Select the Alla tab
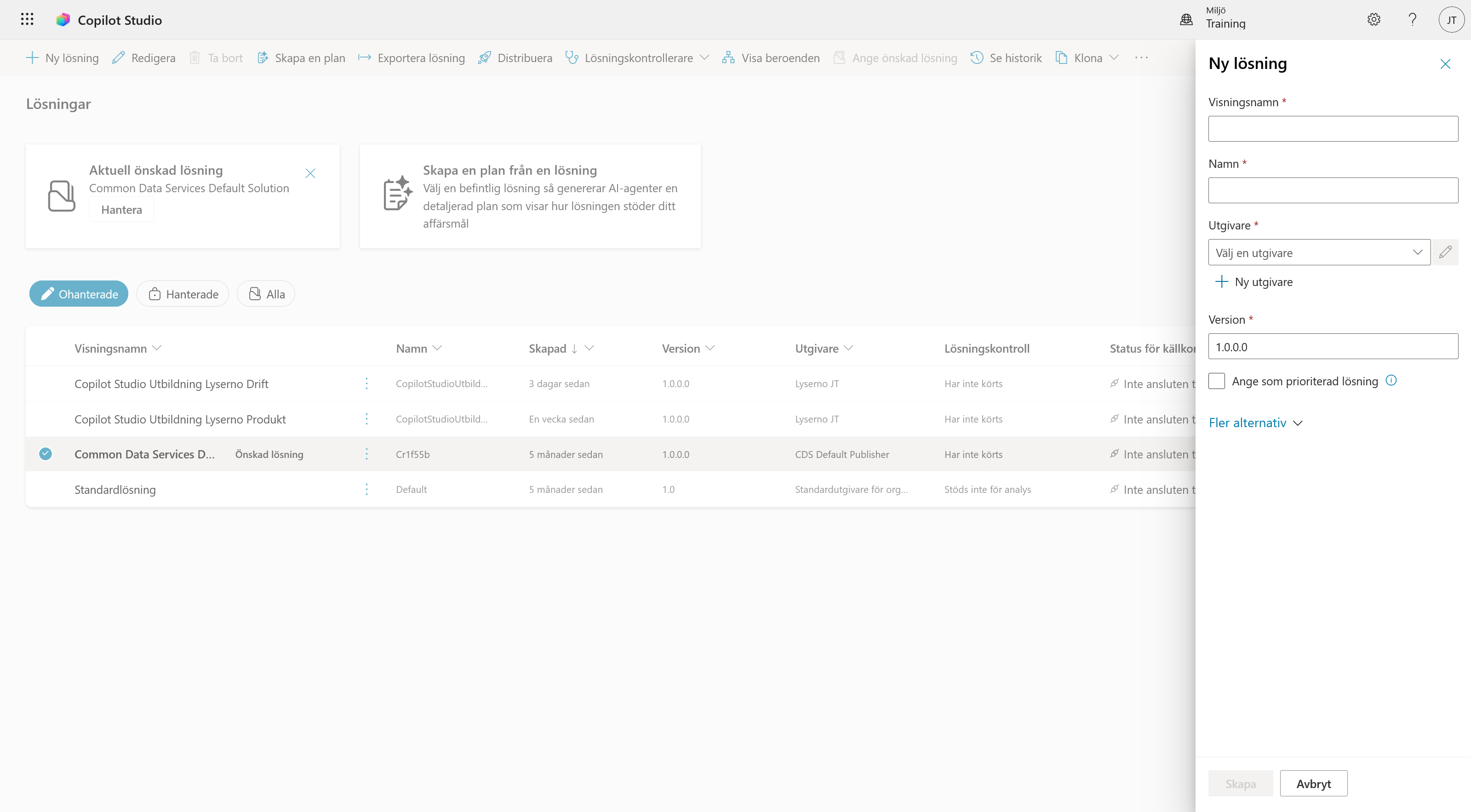Image resolution: width=1471 pixels, height=812 pixels. point(266,293)
